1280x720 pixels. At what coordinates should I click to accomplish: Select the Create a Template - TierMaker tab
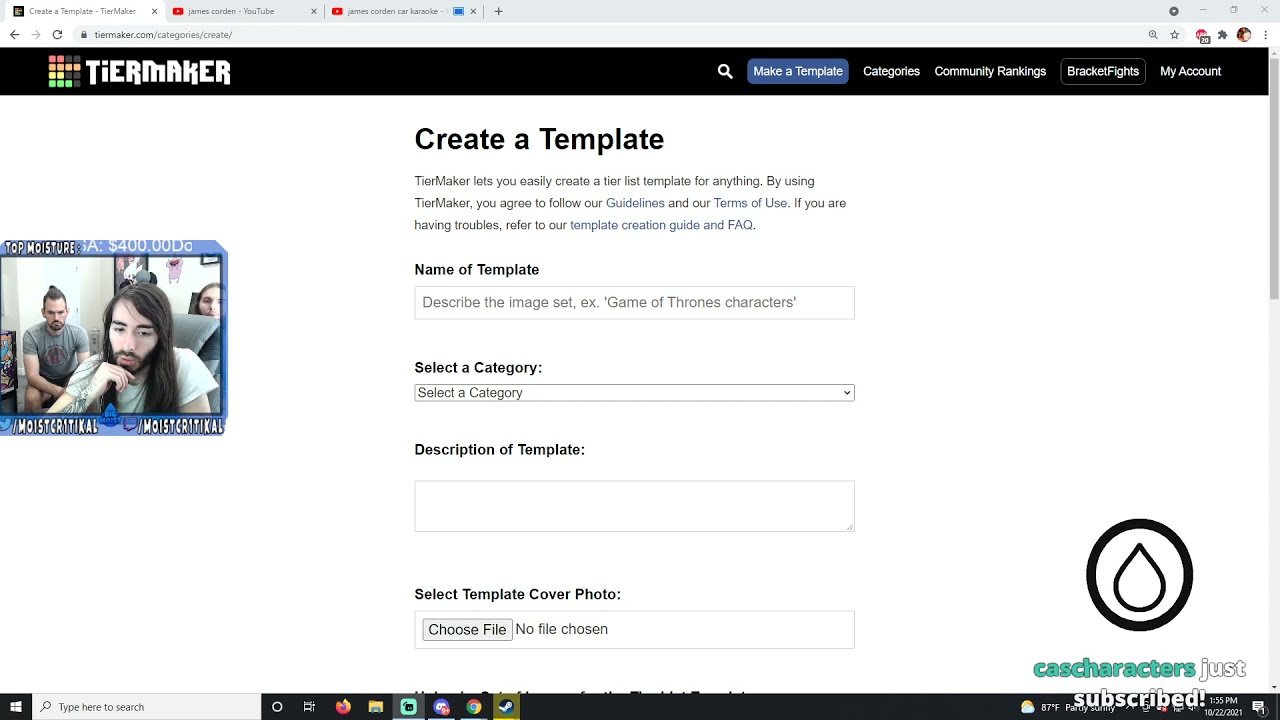pyautogui.click(x=83, y=11)
